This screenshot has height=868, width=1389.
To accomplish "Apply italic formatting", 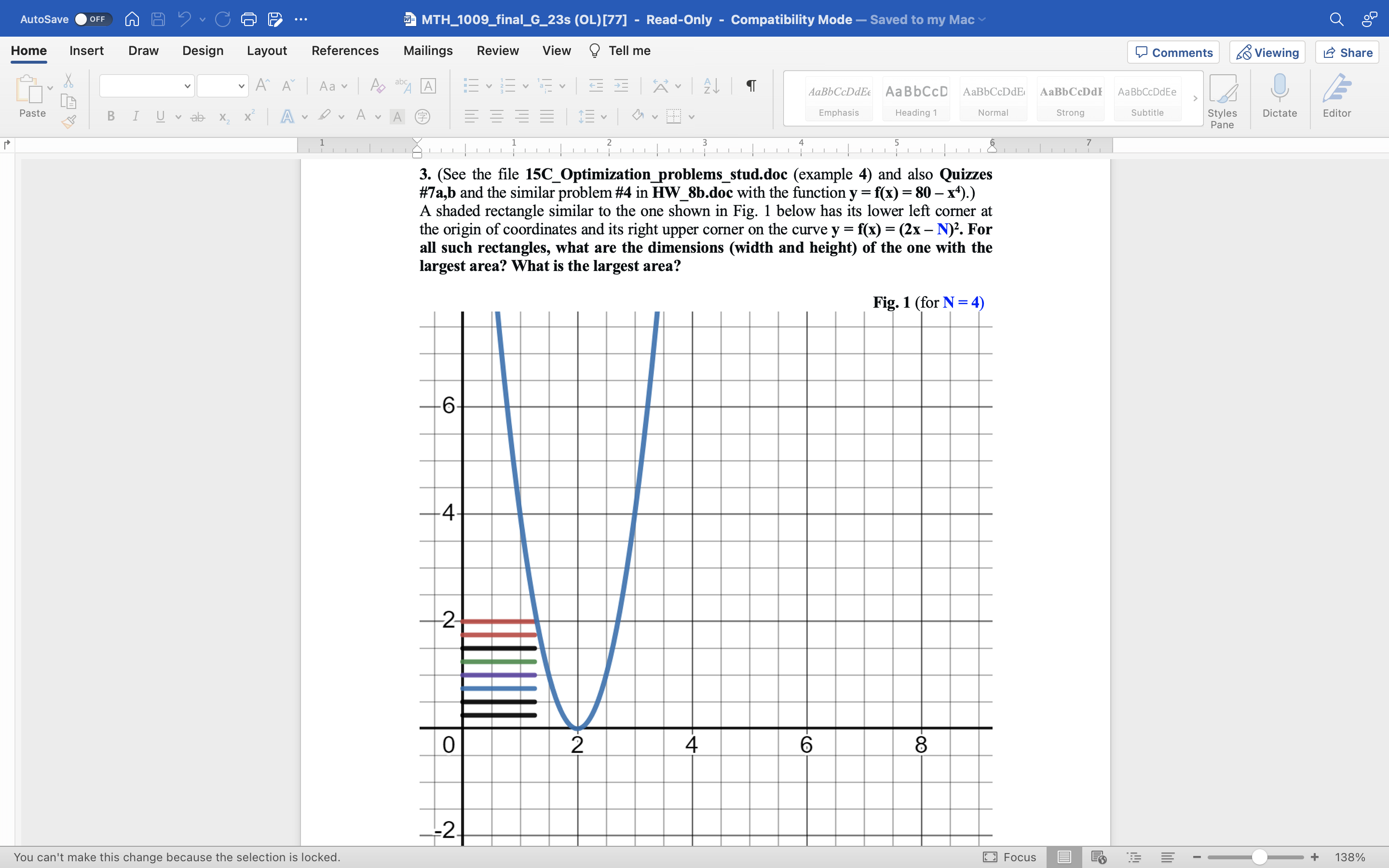I will tap(135, 116).
